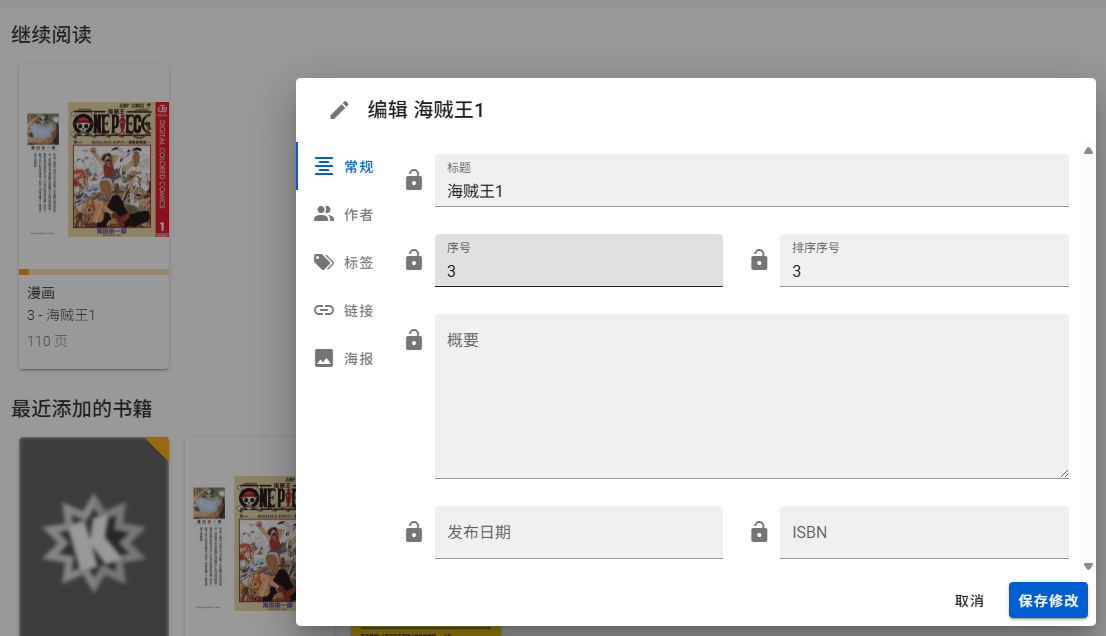Click the 保存修改 button
The height and width of the screenshot is (636, 1106).
(x=1048, y=601)
